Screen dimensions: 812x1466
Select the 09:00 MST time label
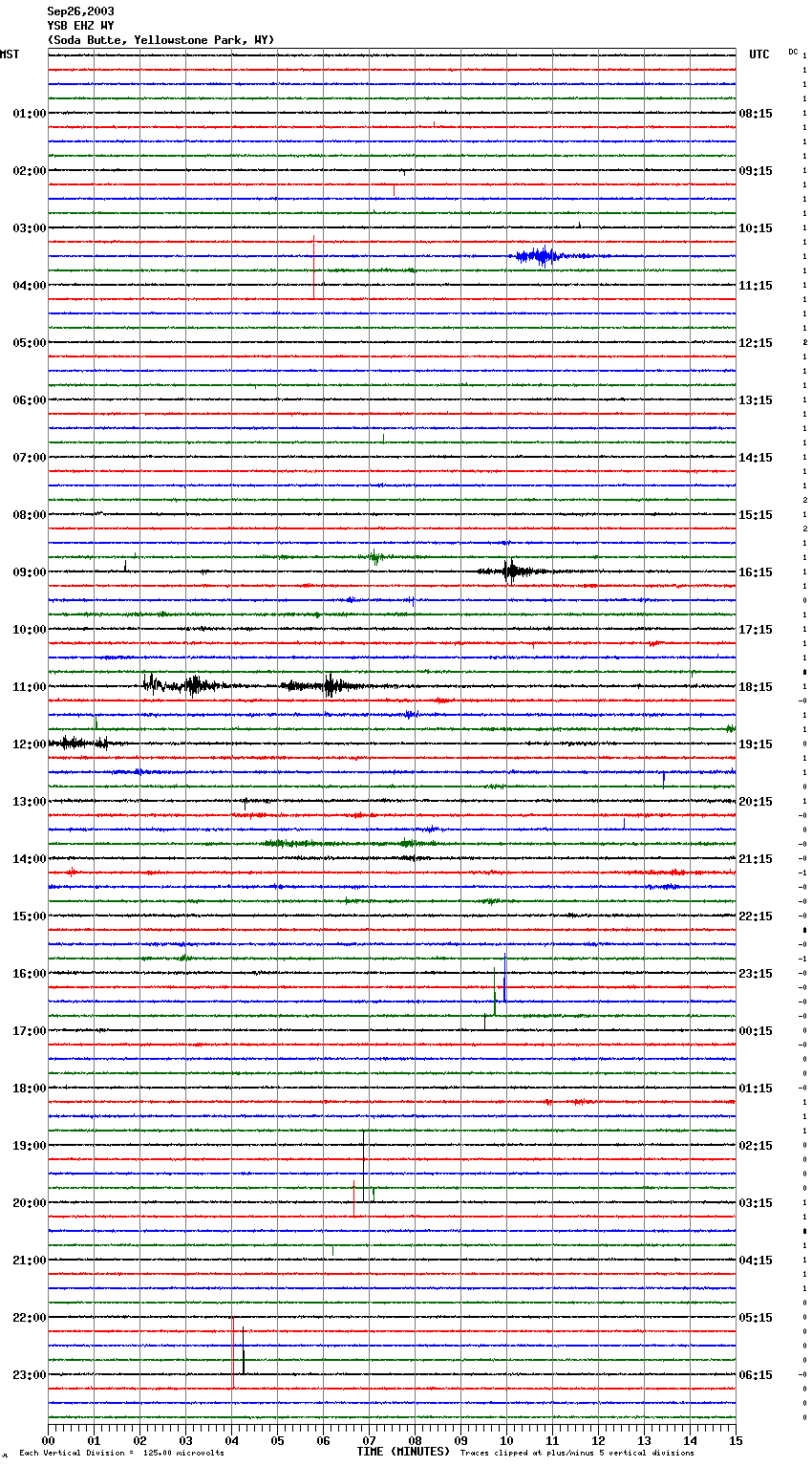point(30,572)
